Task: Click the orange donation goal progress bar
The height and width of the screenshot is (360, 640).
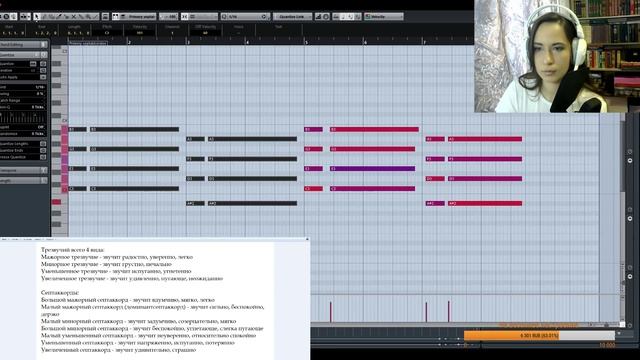Action: click(539, 336)
